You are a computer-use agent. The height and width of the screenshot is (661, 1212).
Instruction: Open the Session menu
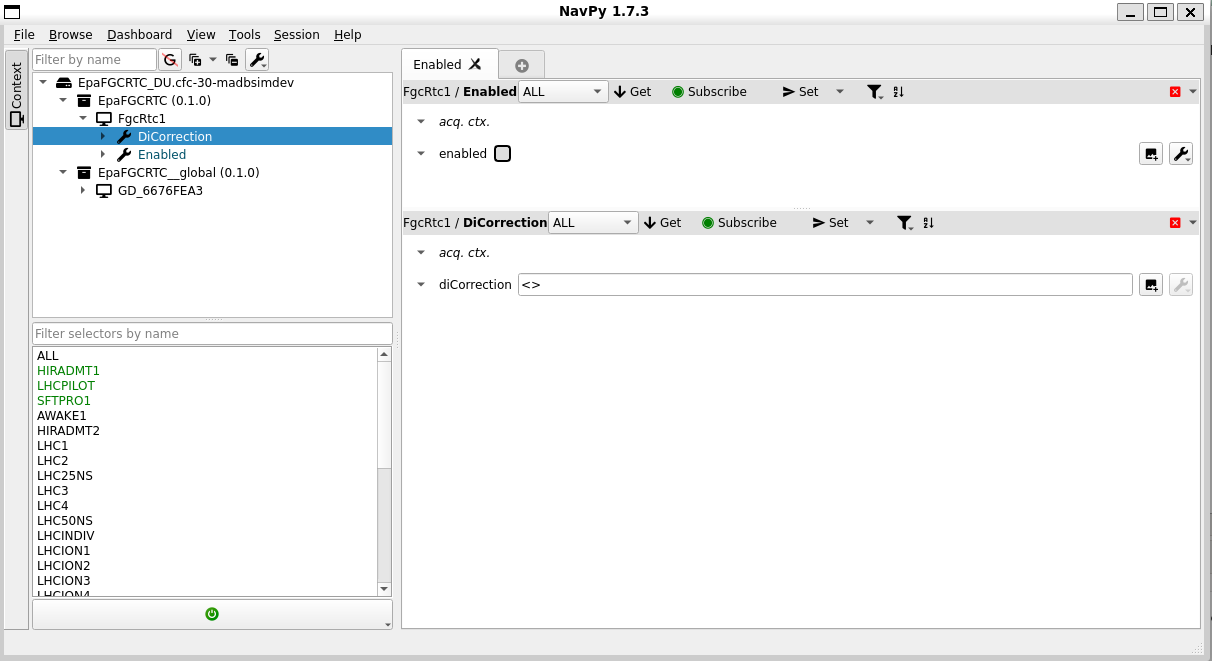click(296, 35)
